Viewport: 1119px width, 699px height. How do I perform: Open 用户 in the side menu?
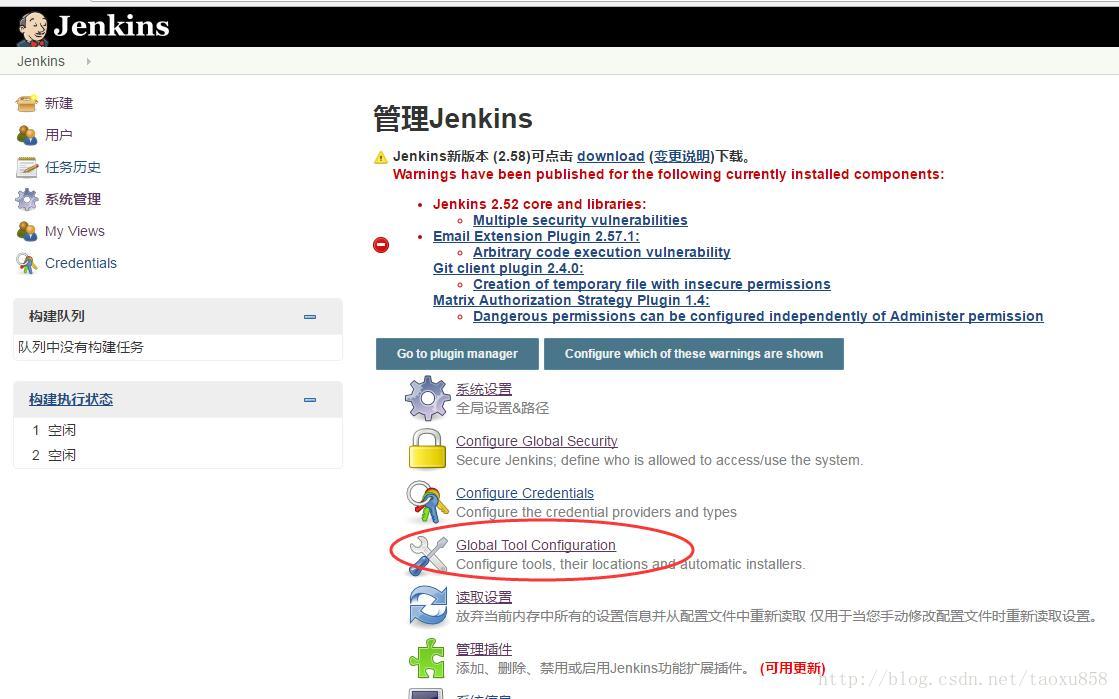tap(59, 135)
